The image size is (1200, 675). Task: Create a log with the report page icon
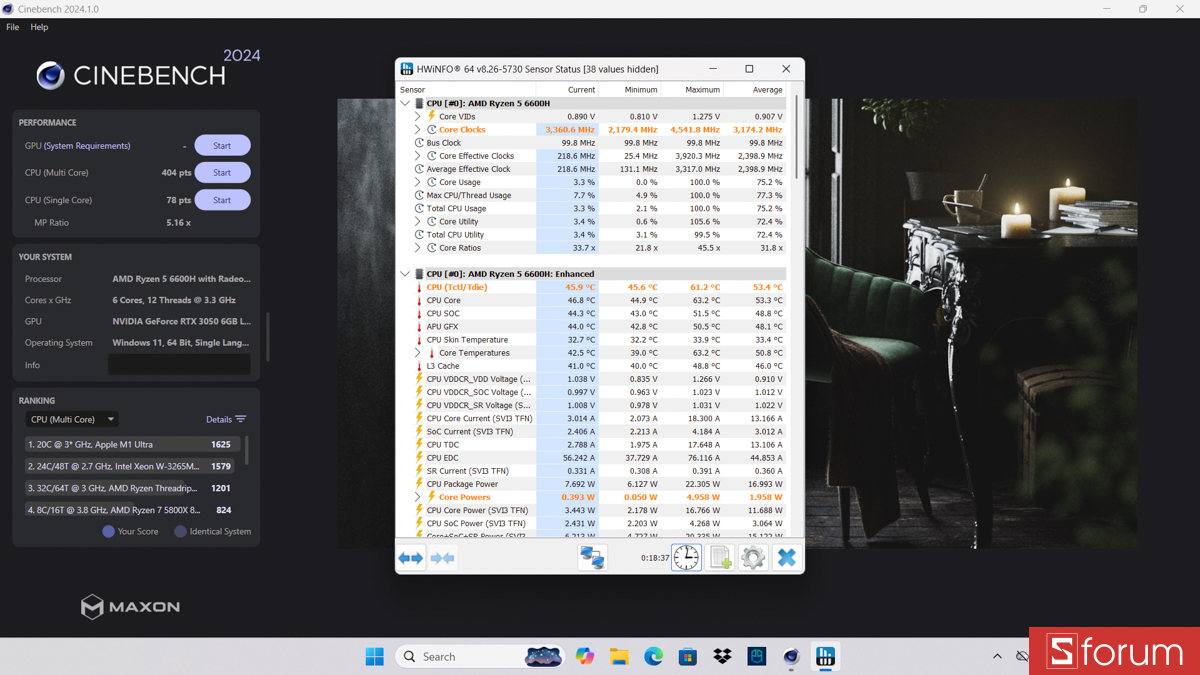pos(721,557)
